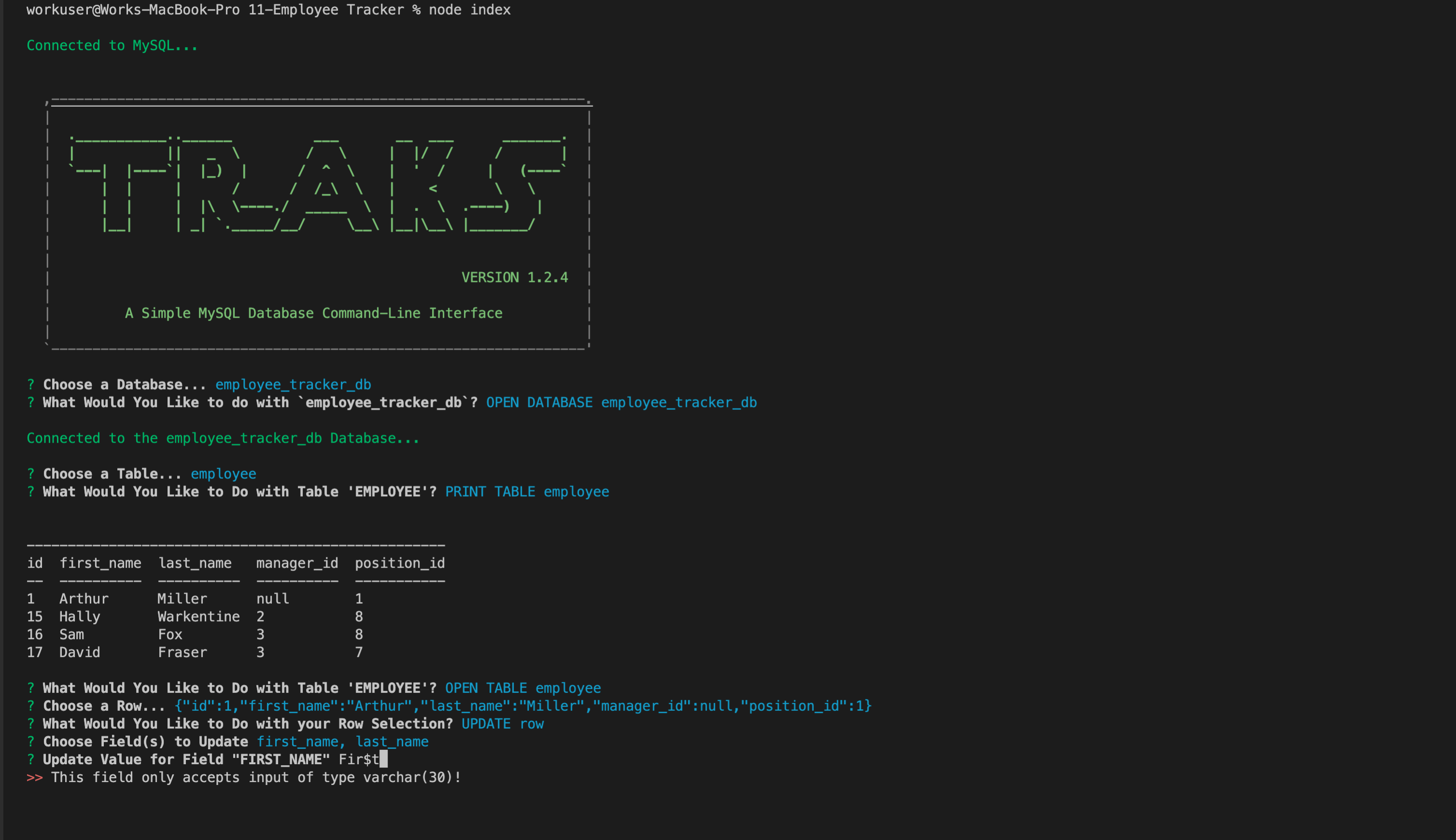Click the 'employee_tracker_db' database answer
1456x840 pixels.
coord(293,385)
